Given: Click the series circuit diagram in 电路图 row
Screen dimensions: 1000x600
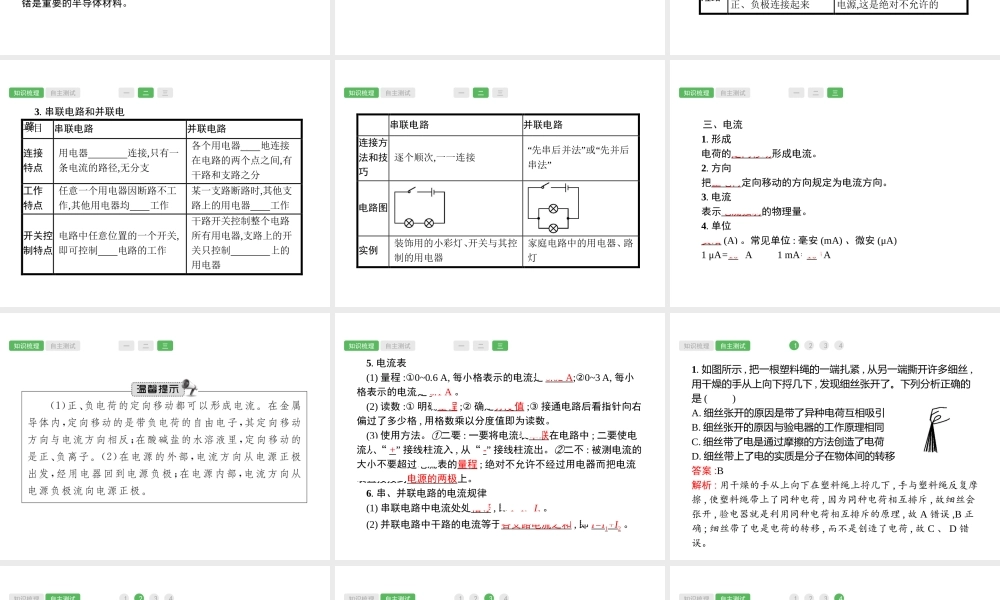Looking at the screenshot, I should [x=418, y=209].
